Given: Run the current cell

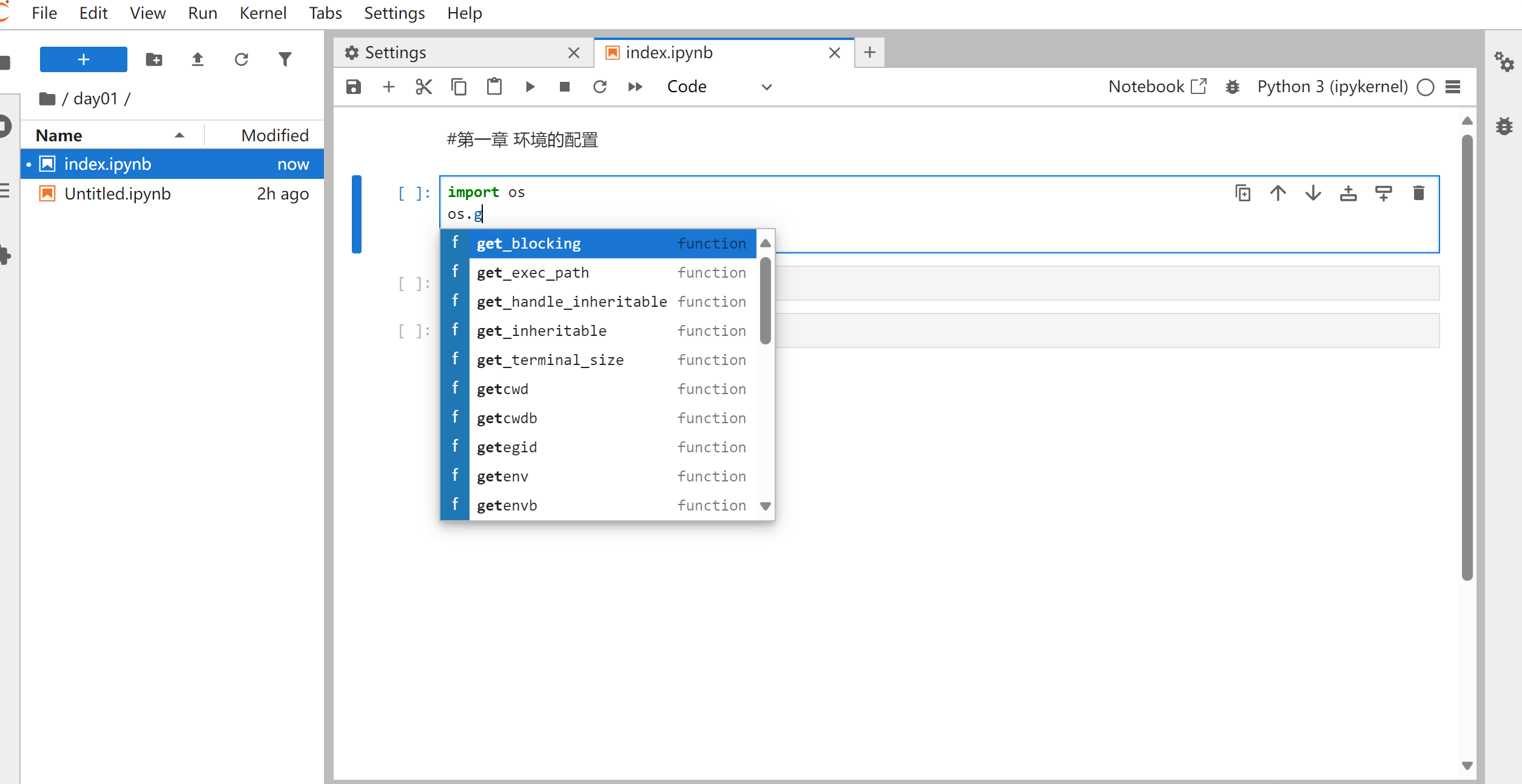Looking at the screenshot, I should pyautogui.click(x=530, y=87).
